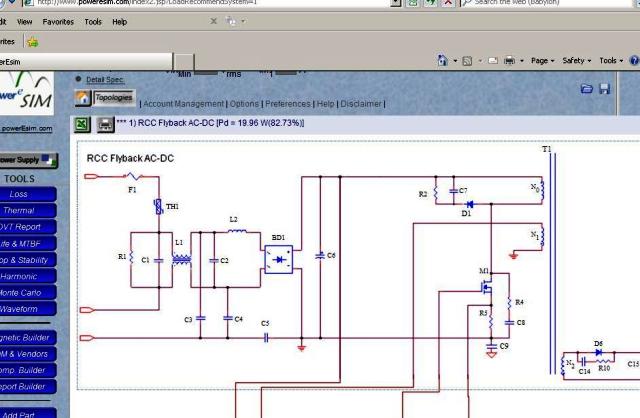Open the Report Builder tool
The height and width of the screenshot is (418, 640).
(28, 387)
